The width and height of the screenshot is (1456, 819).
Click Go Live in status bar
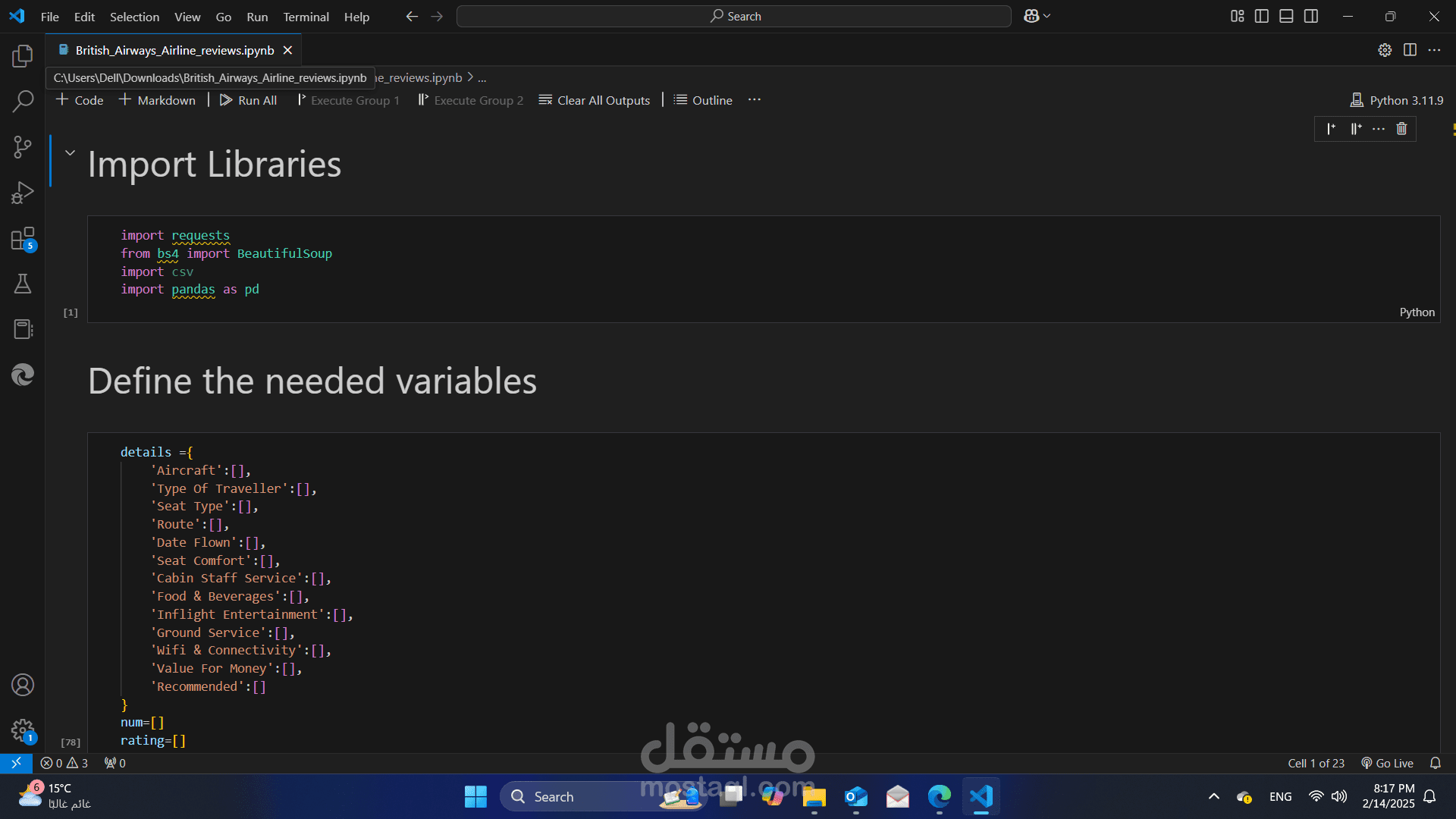coord(1387,763)
